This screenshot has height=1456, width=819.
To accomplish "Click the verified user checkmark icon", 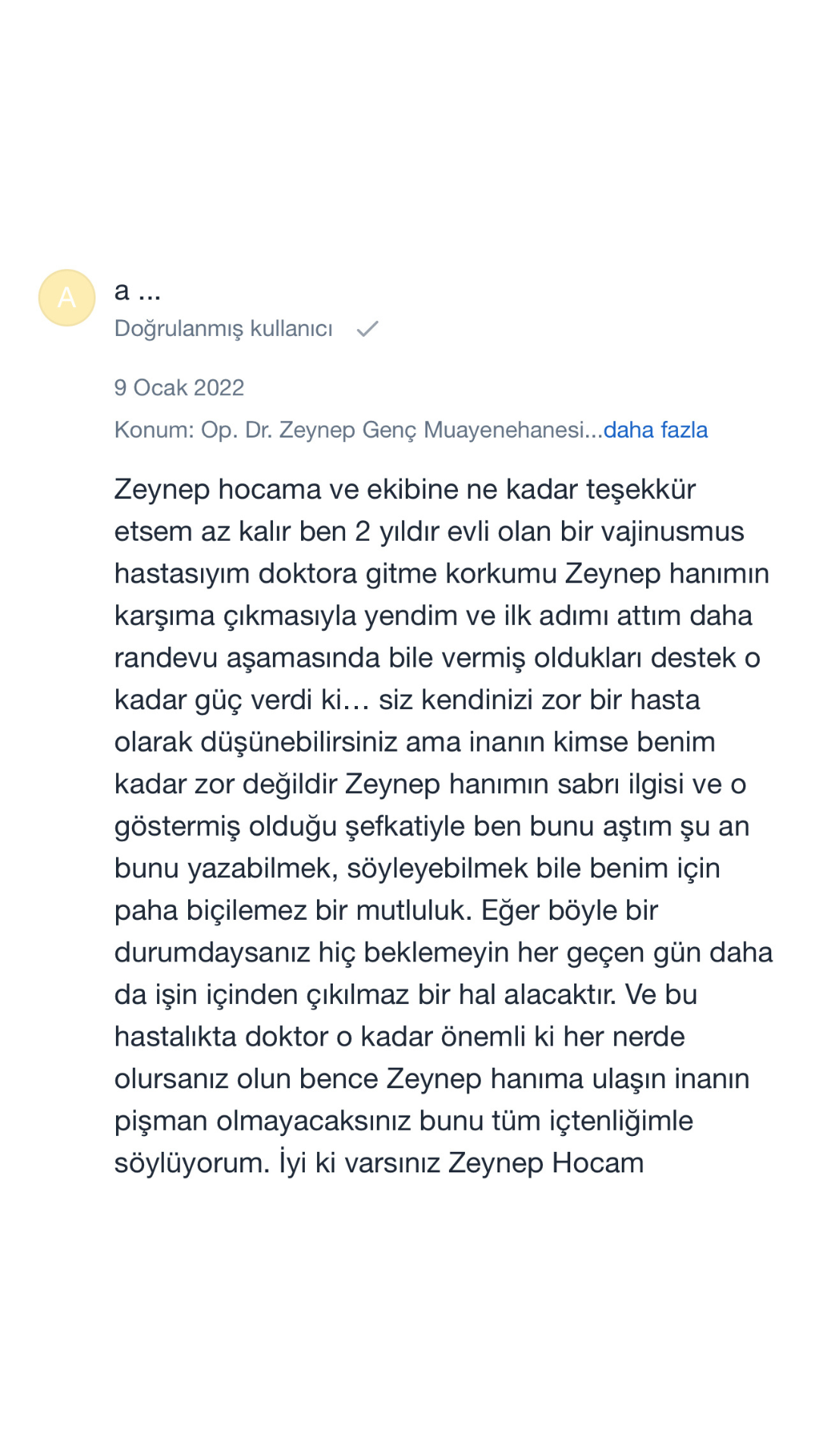I will pos(368,328).
